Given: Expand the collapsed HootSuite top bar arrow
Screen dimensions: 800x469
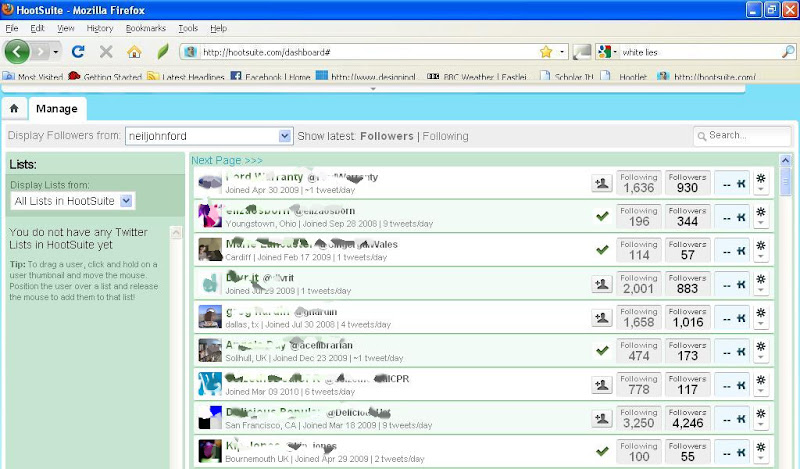Looking at the screenshot, I should (373, 89).
